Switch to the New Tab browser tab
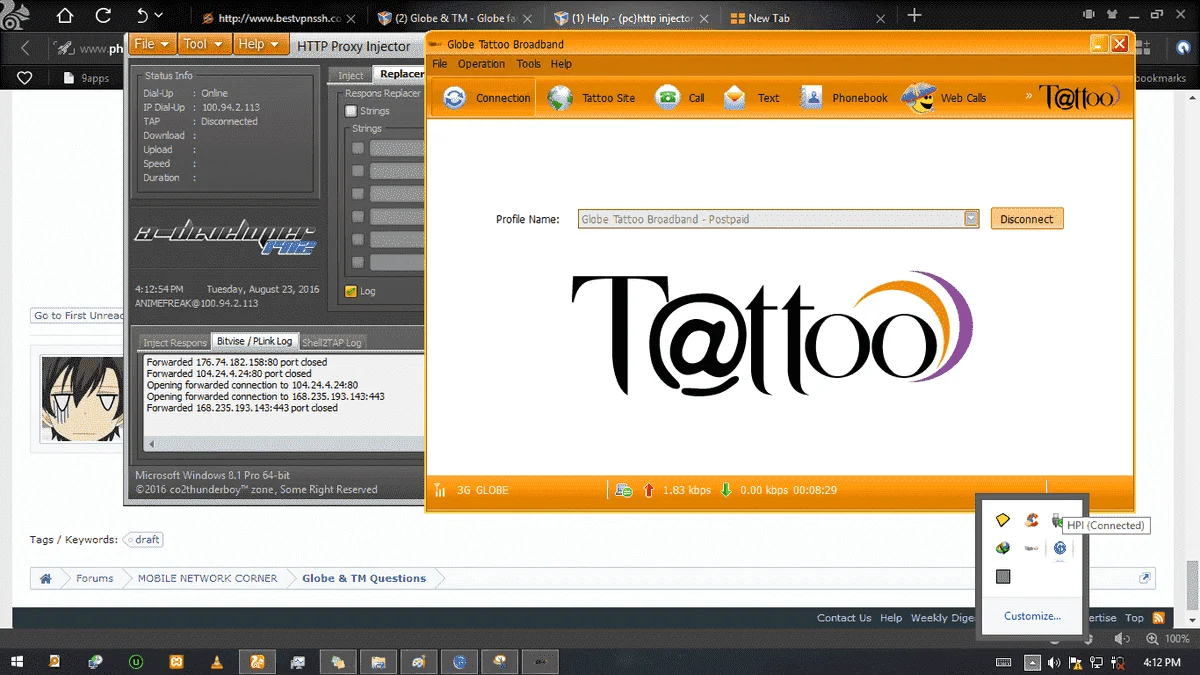 pos(805,17)
